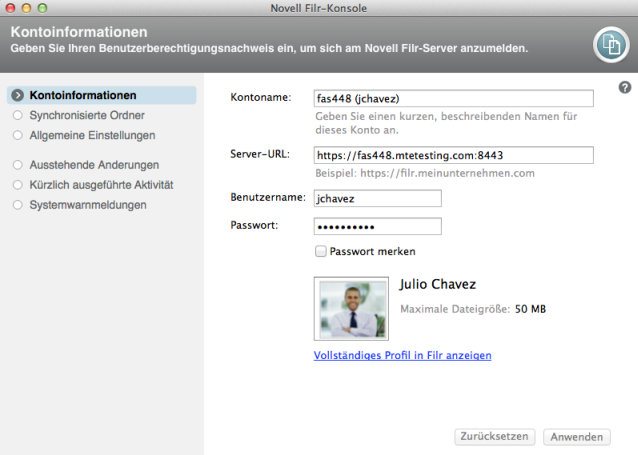This screenshot has width=638, height=455.
Task: Click the 50 MB file size value
Action: (530, 309)
